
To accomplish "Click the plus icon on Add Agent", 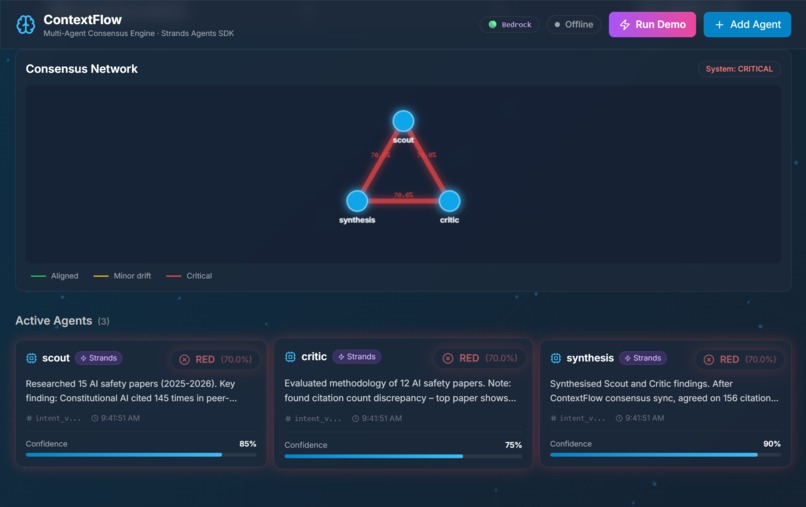I will click(719, 25).
